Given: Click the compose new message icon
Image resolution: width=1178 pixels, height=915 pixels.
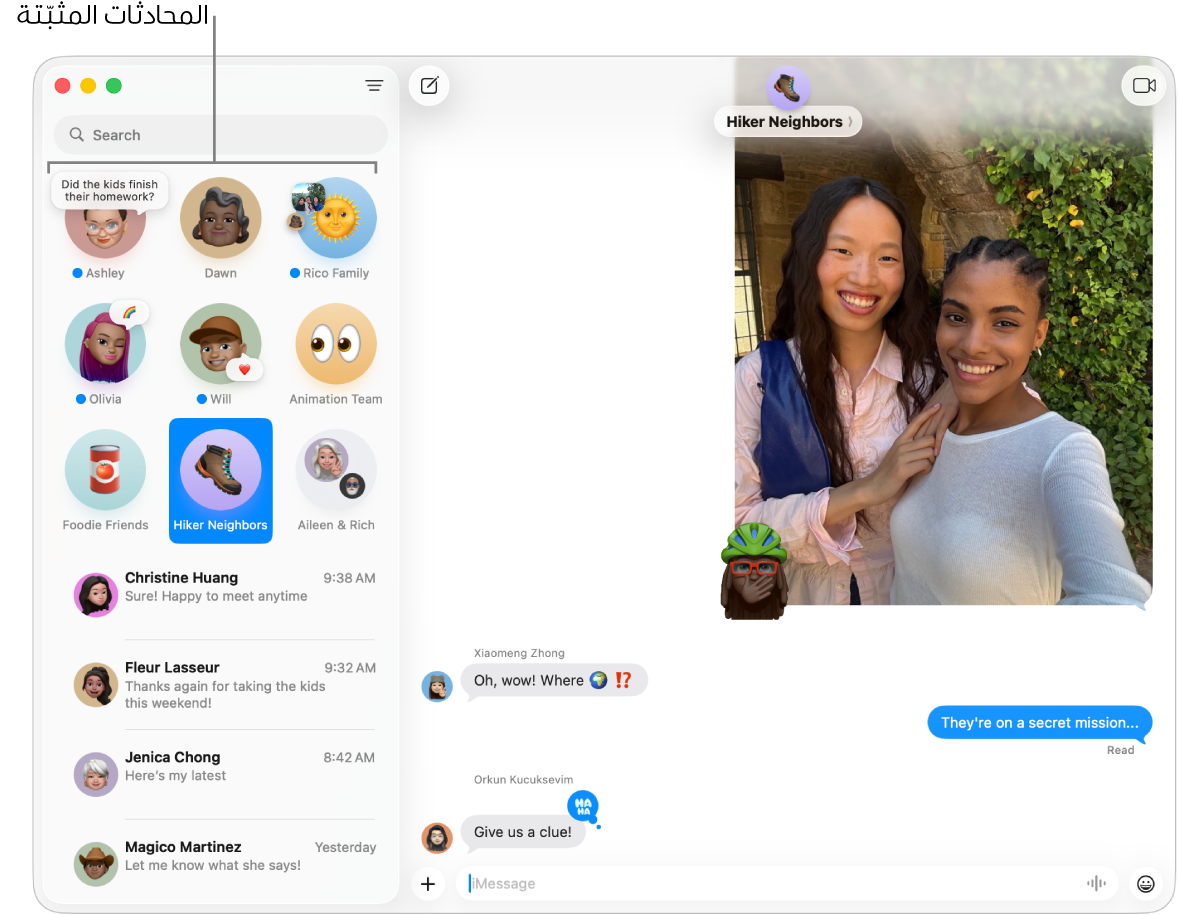Looking at the screenshot, I should [x=429, y=86].
